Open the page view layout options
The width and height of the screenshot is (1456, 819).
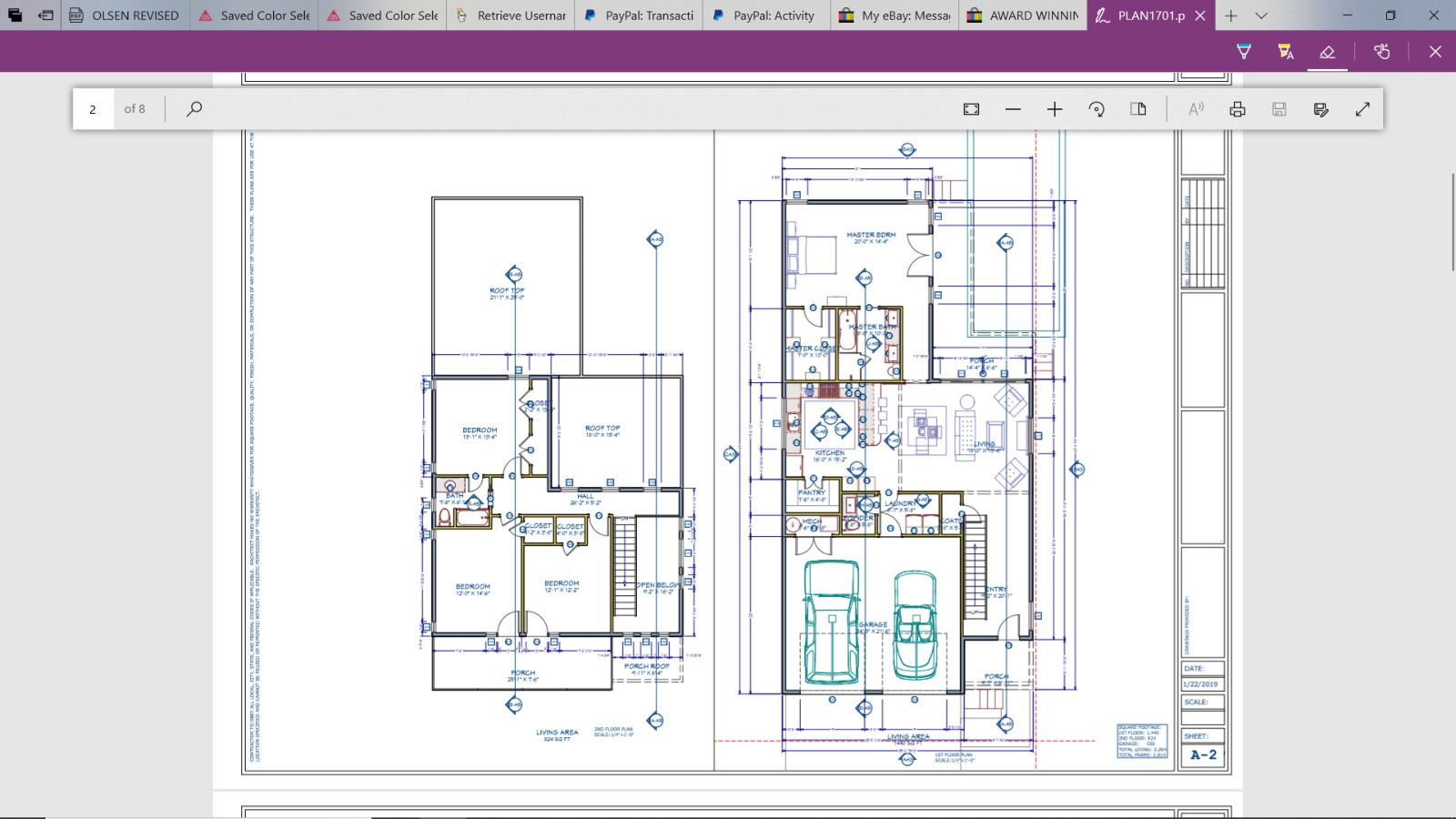(x=1138, y=109)
